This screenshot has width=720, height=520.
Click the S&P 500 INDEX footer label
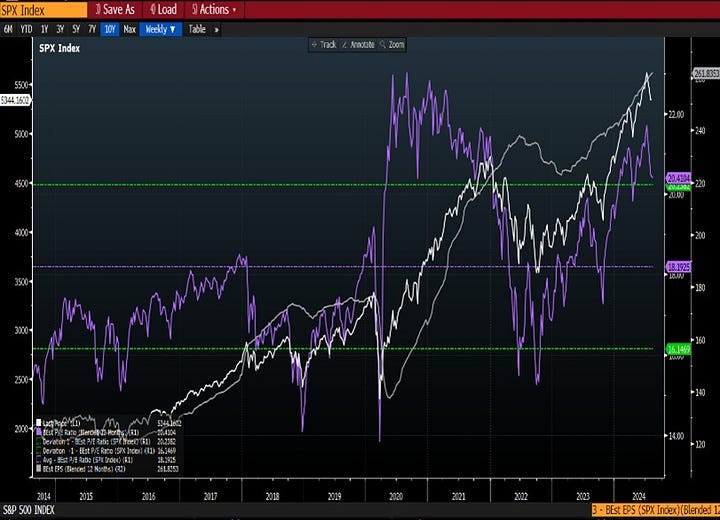pos(28,510)
